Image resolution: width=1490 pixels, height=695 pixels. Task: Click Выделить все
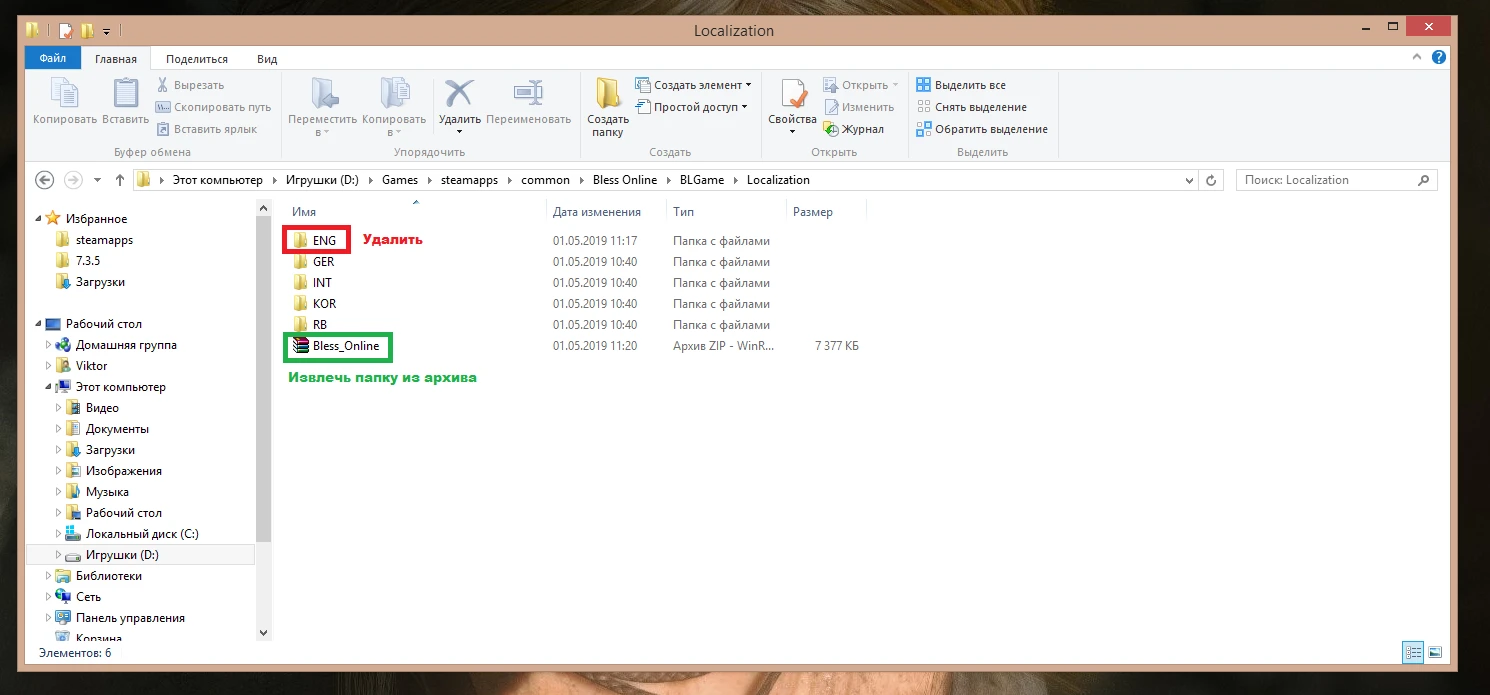tap(961, 85)
